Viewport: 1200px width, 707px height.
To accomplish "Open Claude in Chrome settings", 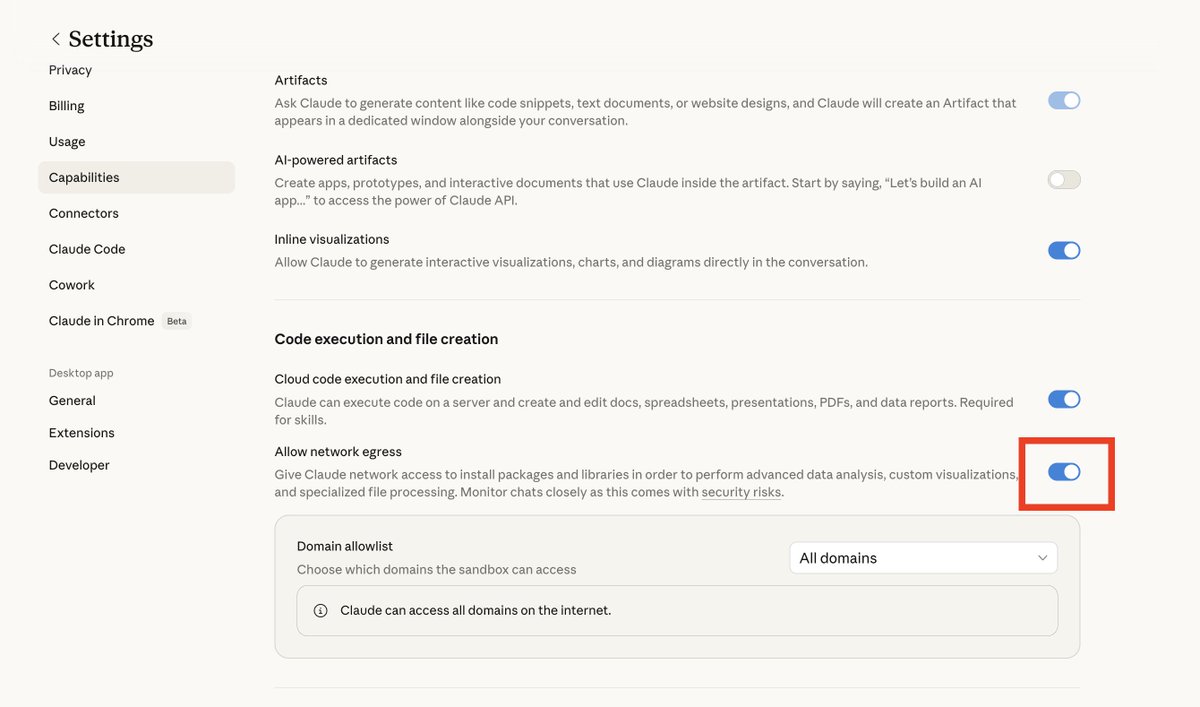I will pos(102,321).
